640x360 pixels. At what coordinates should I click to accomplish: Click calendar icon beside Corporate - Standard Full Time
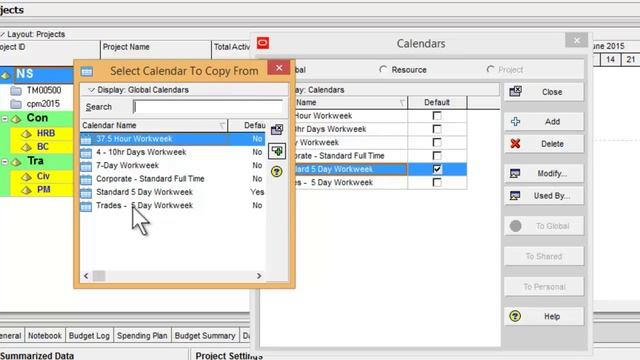point(86,179)
